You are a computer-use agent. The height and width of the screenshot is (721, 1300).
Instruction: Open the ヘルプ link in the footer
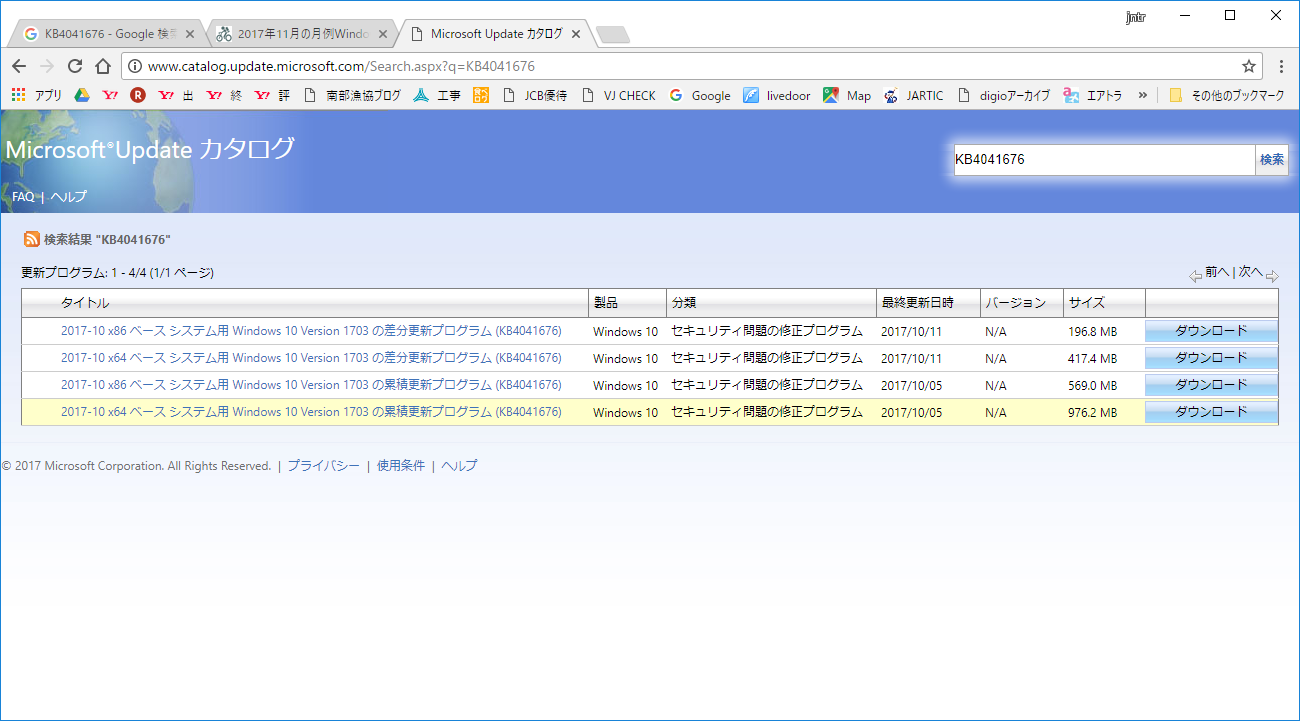click(459, 466)
